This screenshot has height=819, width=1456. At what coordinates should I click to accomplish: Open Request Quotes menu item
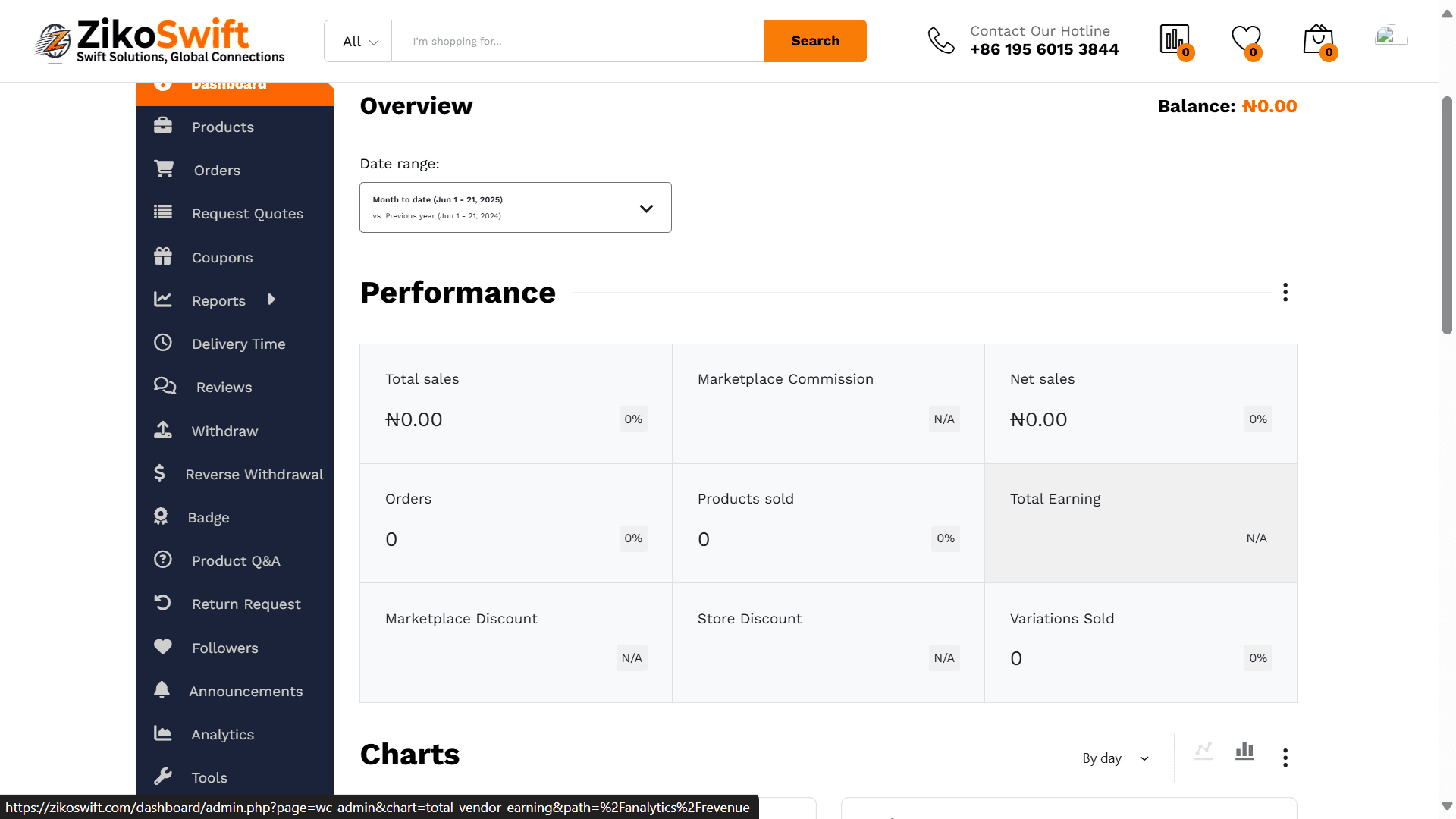tap(235, 213)
